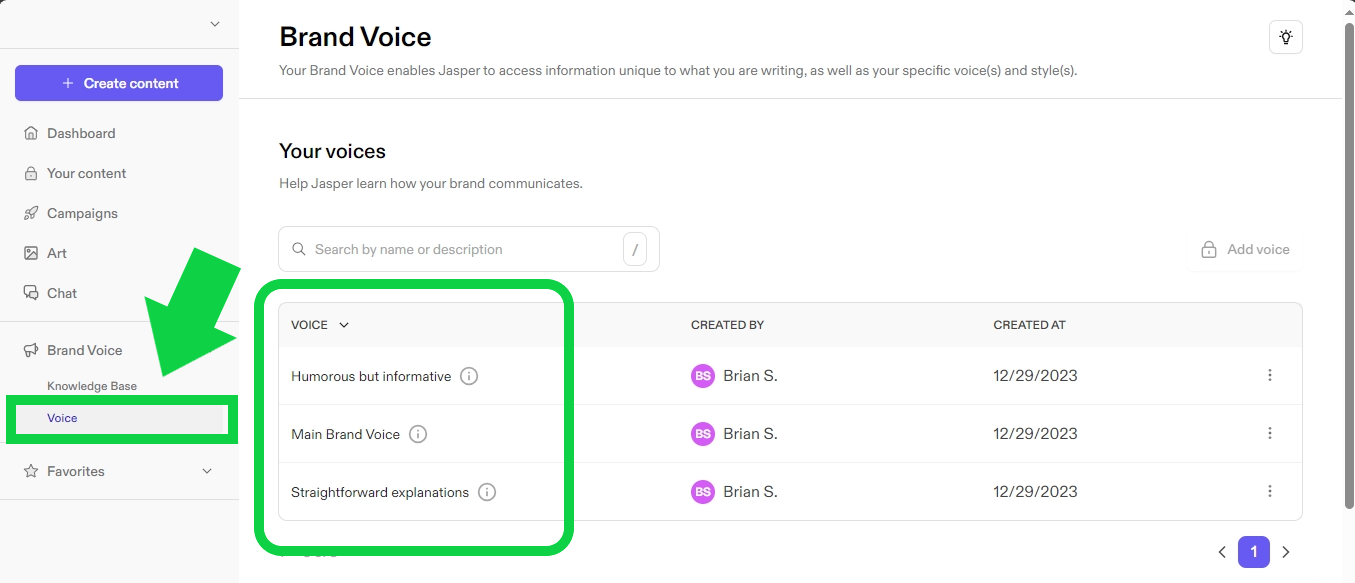
Task: Select page 1 in pagination
Action: [x=1254, y=552]
